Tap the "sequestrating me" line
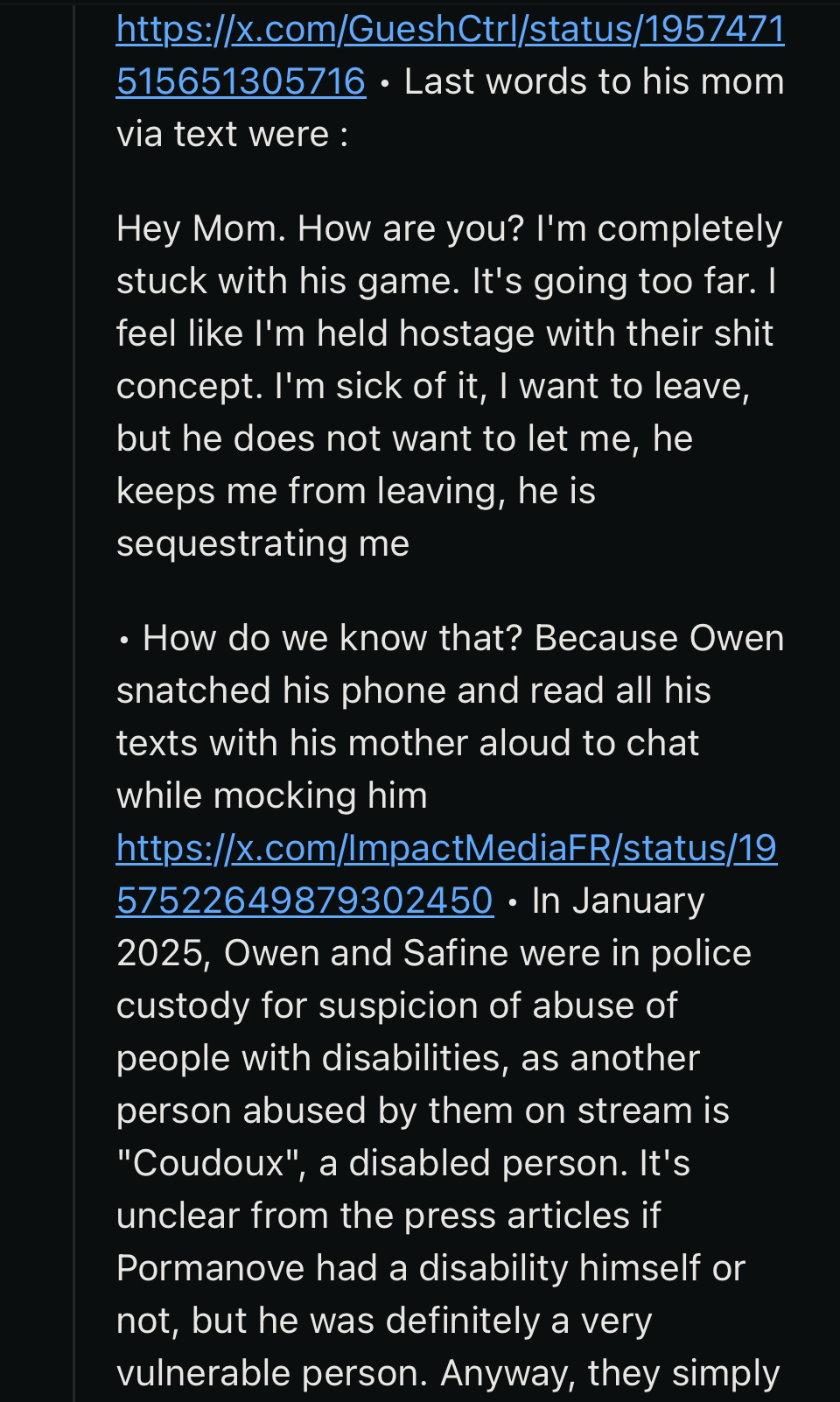 point(262,543)
